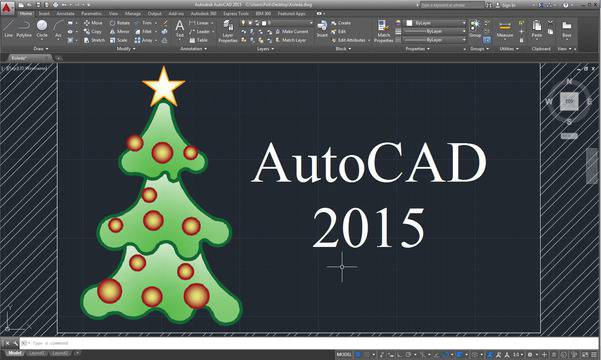Click the Layout2 tab
Image resolution: width=601 pixels, height=360 pixels.
click(60, 353)
